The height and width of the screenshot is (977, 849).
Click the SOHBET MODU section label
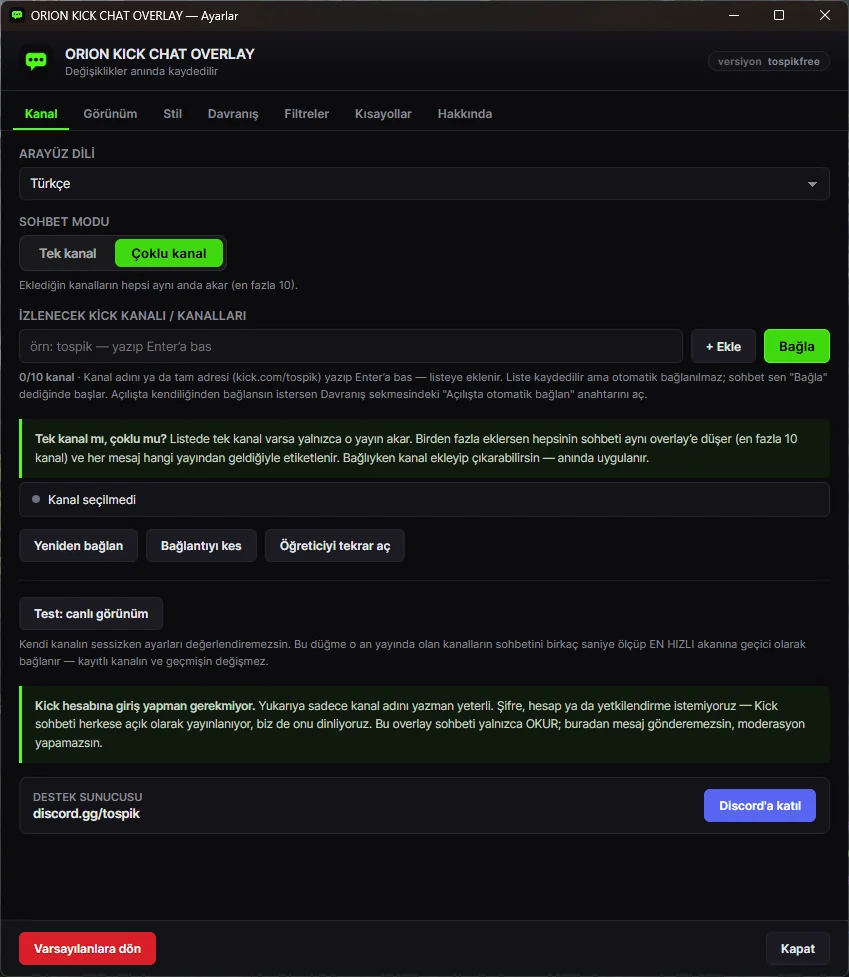tap(64, 222)
